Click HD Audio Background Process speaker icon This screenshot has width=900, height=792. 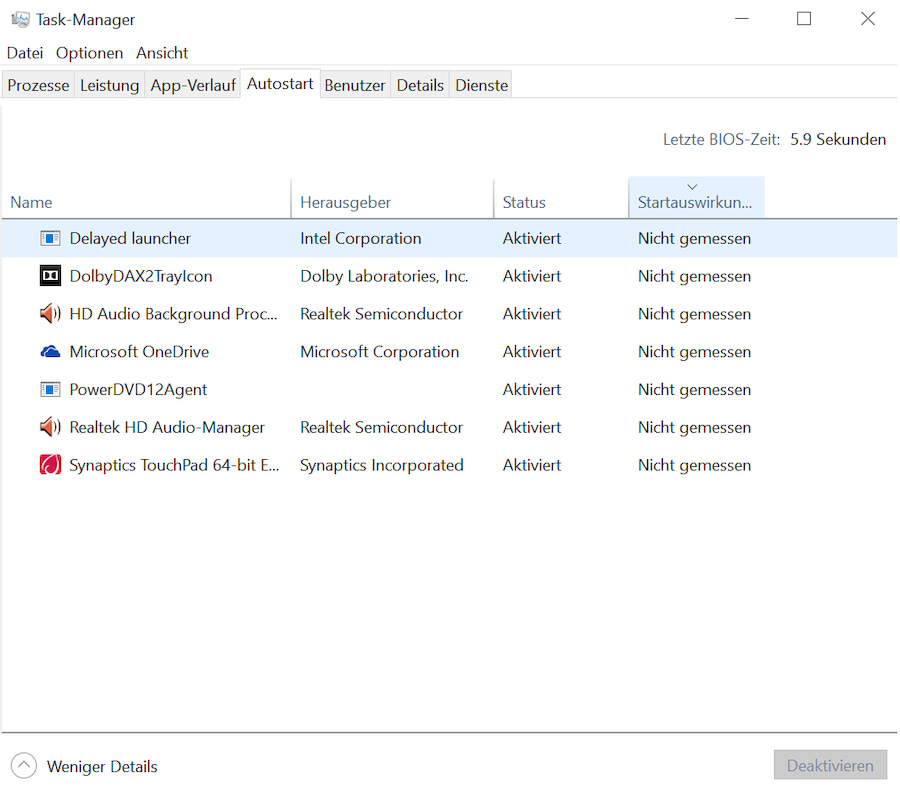50,314
